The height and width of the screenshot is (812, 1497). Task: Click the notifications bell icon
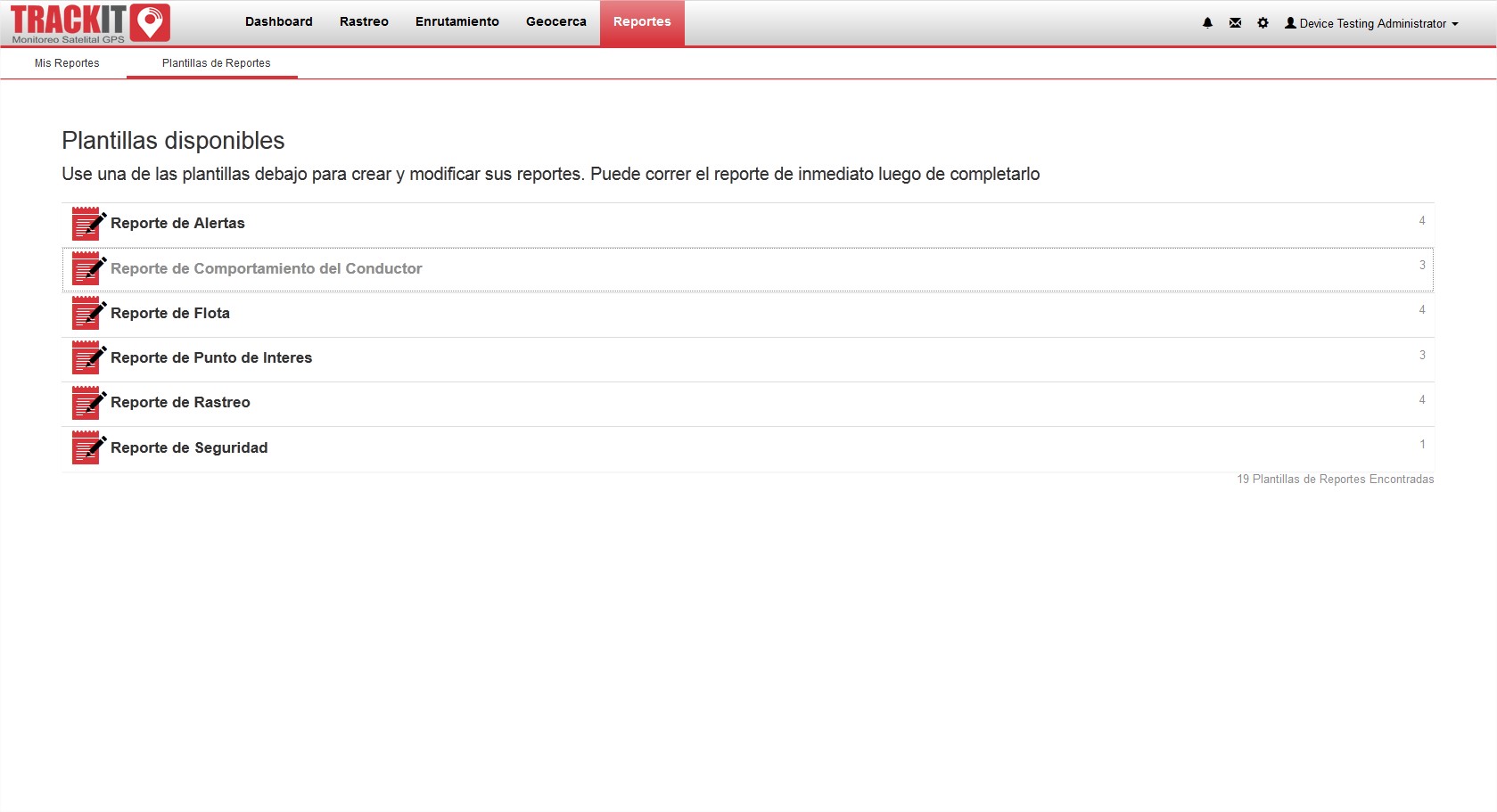click(x=1207, y=23)
